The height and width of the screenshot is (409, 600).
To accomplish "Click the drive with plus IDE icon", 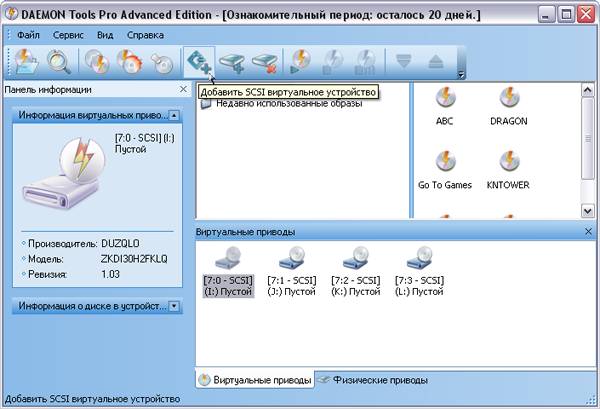I will 232,63.
